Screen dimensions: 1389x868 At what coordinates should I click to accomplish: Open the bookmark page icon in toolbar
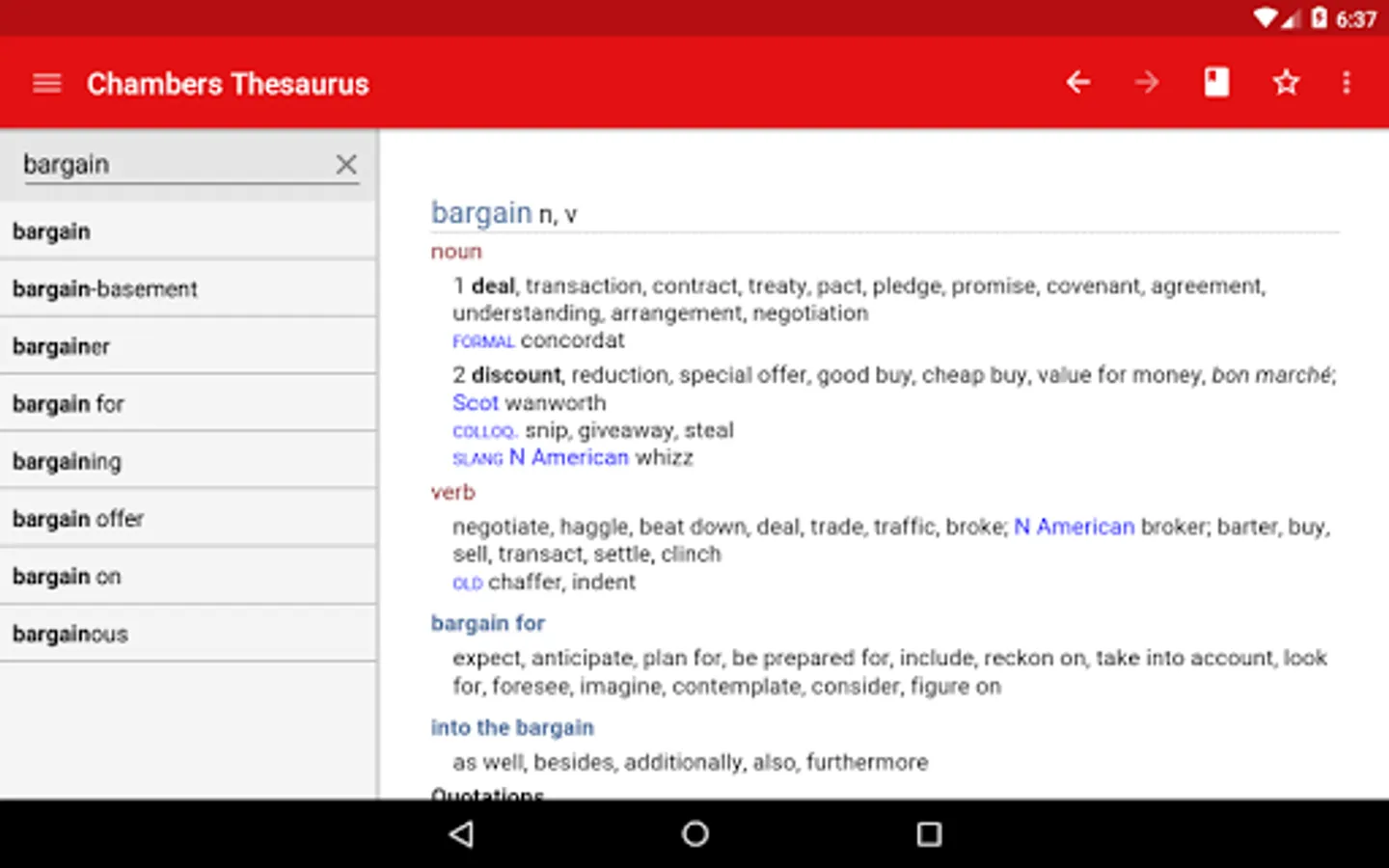pyautogui.click(x=1216, y=83)
